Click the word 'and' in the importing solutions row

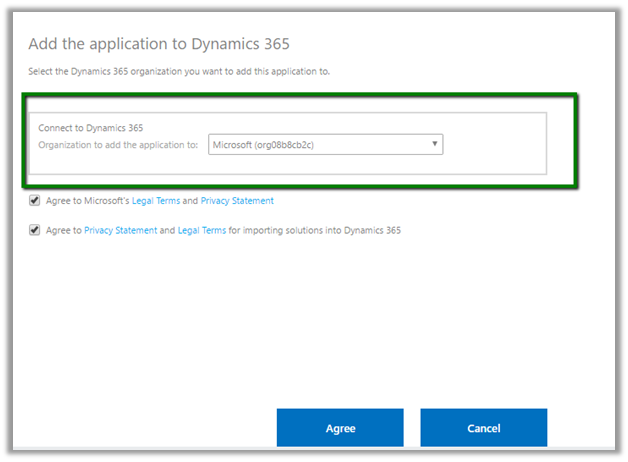tap(168, 230)
